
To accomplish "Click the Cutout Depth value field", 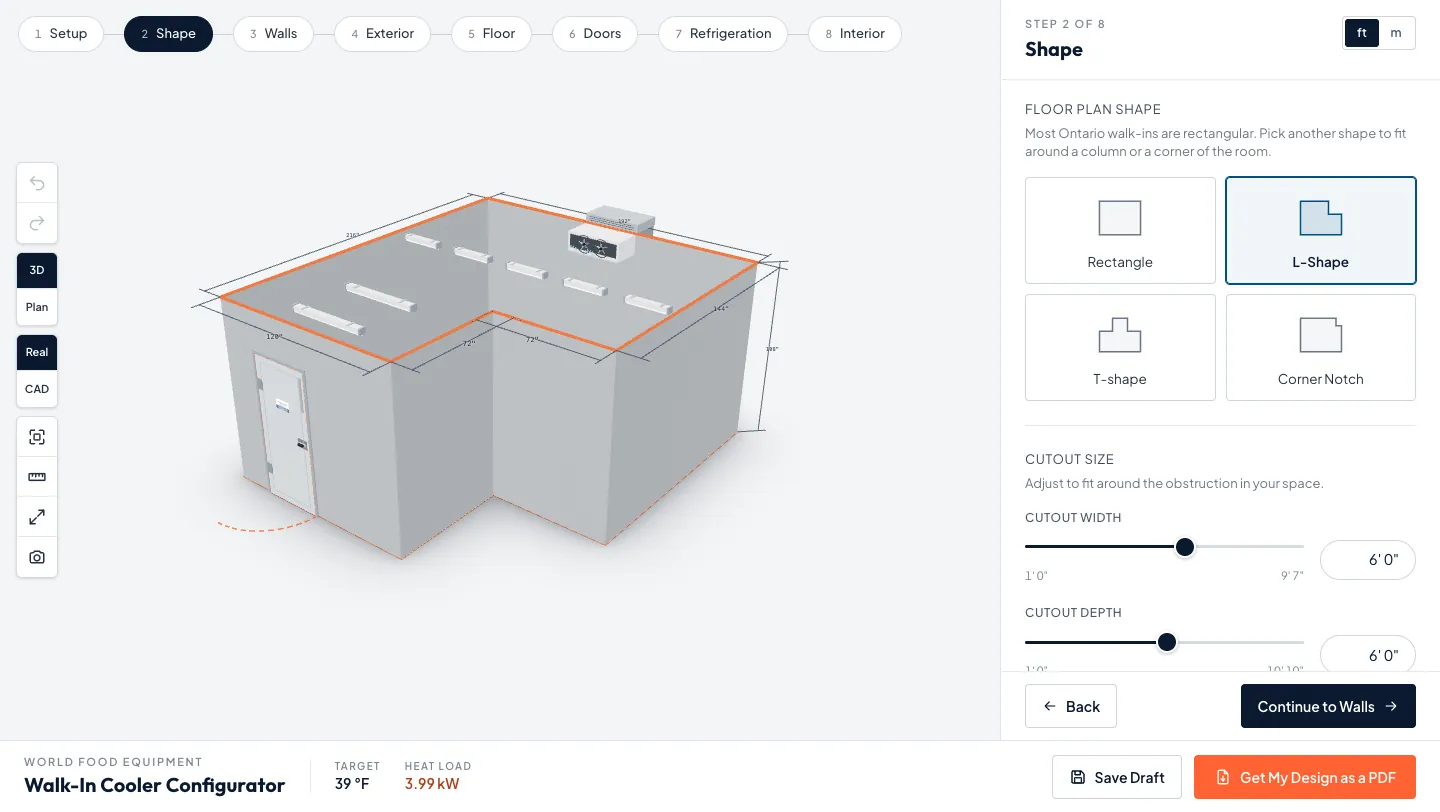I will click(1368, 655).
